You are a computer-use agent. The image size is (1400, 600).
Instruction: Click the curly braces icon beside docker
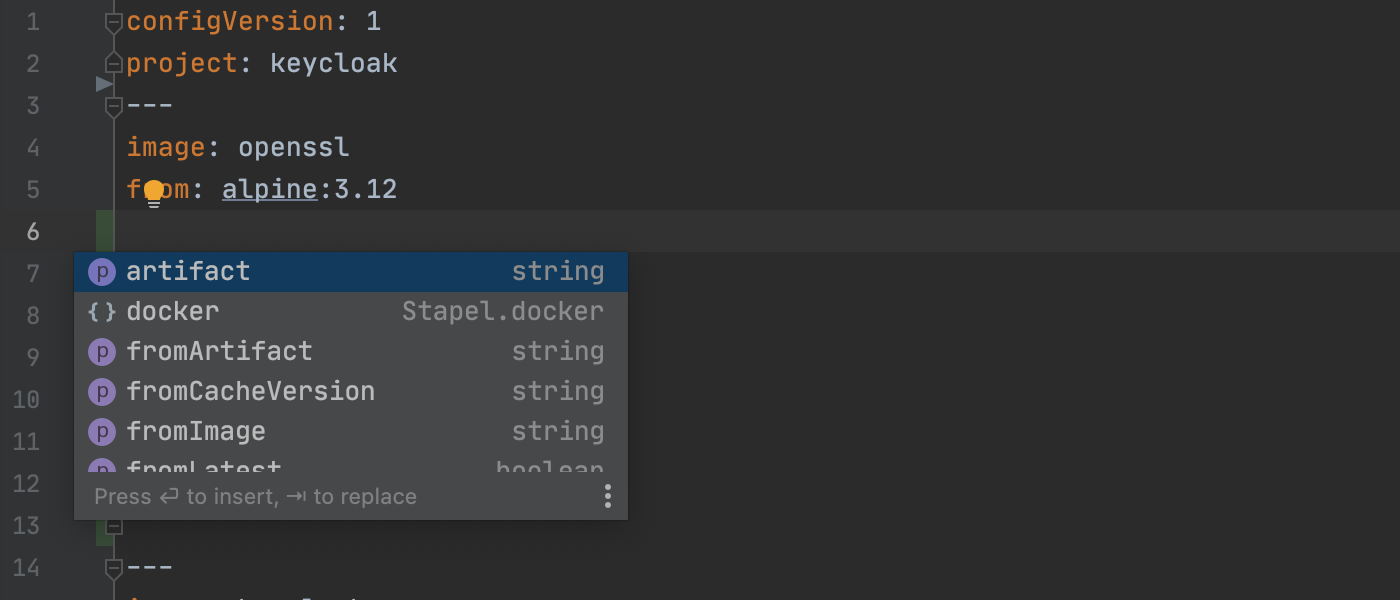[x=102, y=312]
